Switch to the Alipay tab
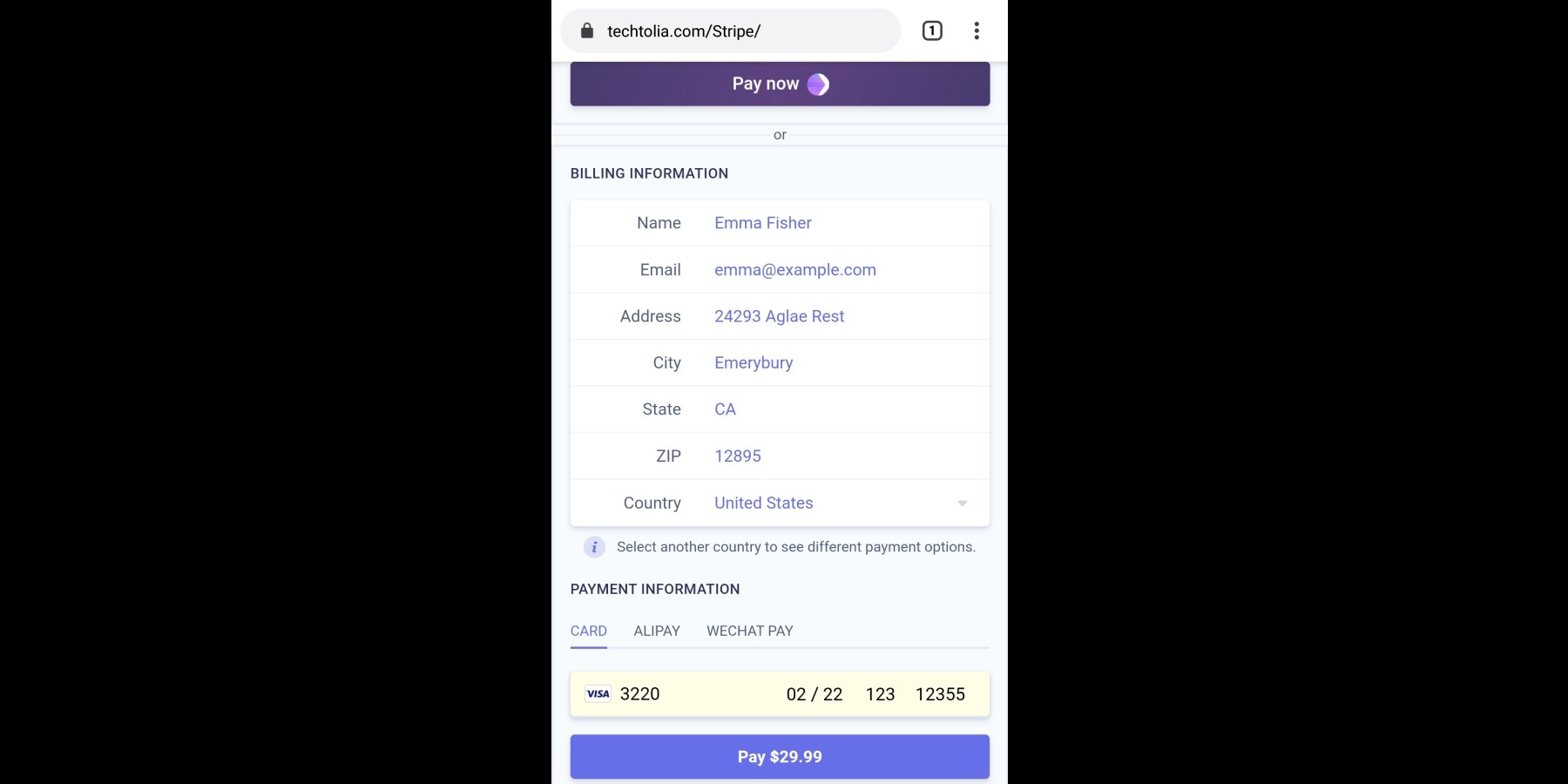Image resolution: width=1568 pixels, height=784 pixels. (x=657, y=631)
